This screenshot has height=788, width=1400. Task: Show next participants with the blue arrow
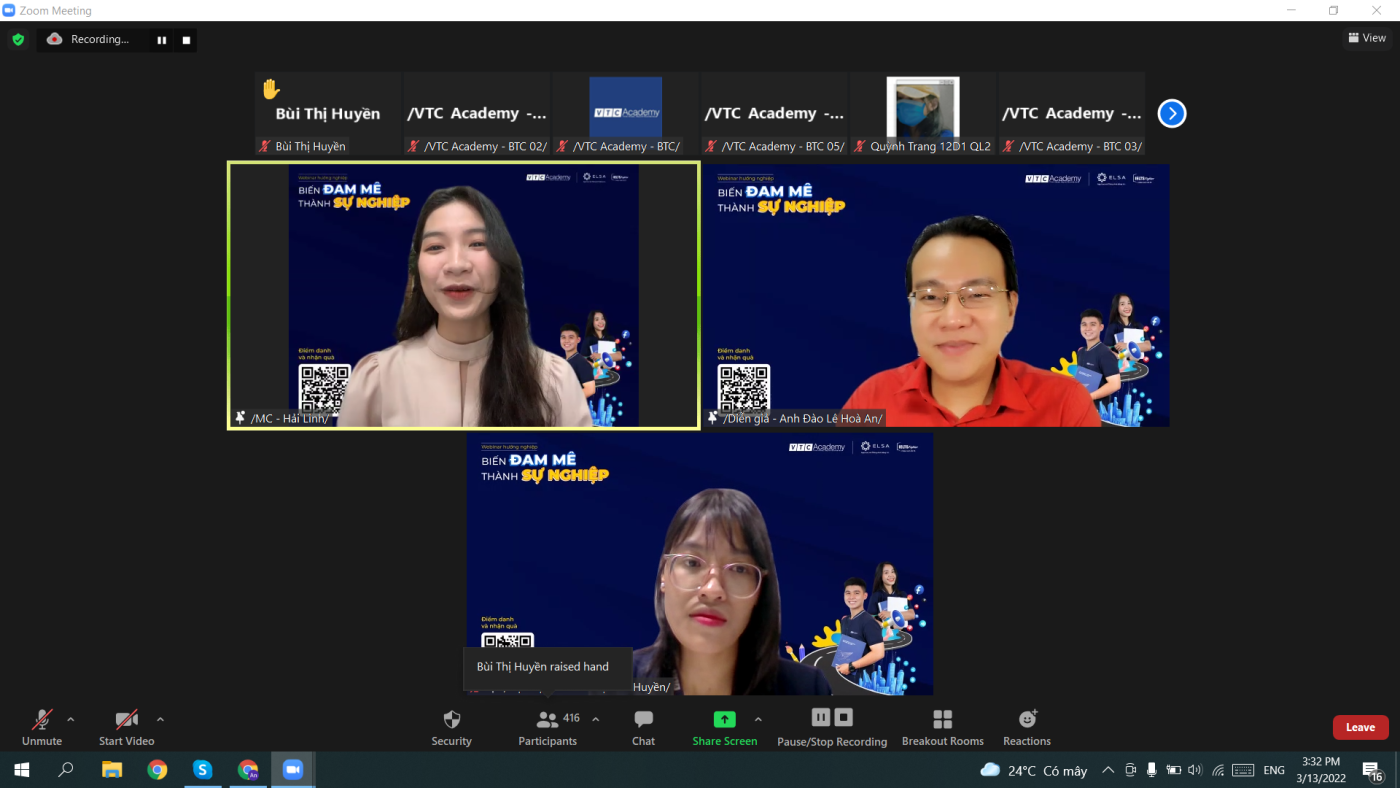click(1172, 114)
